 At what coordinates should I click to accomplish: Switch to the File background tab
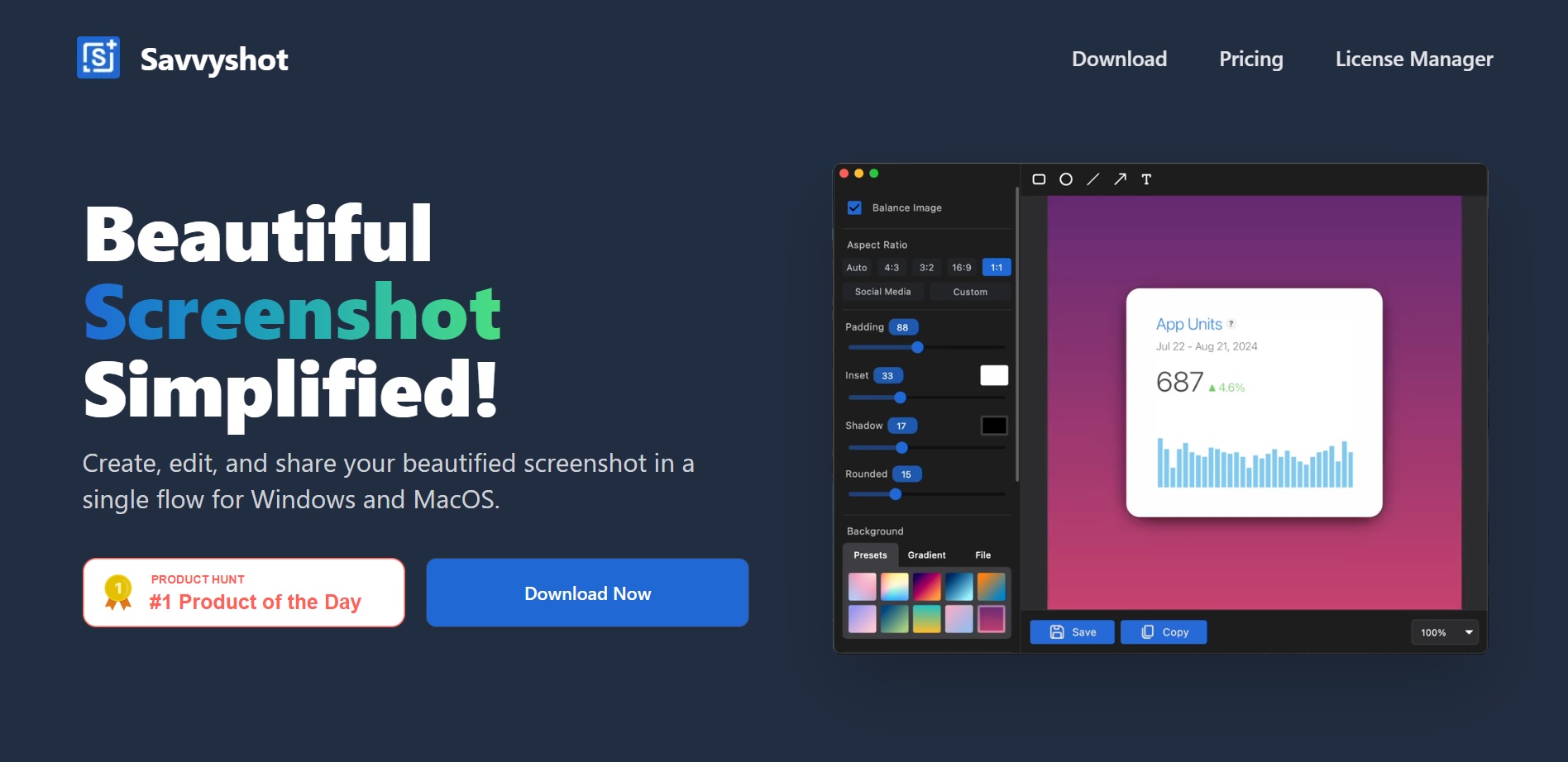click(982, 555)
